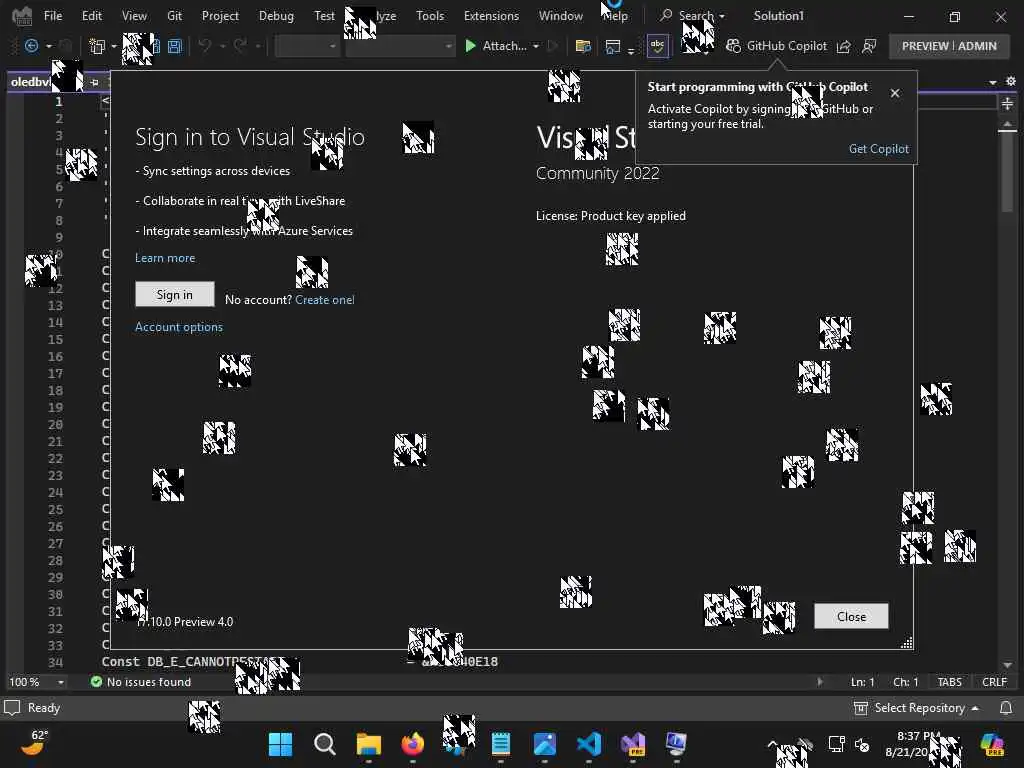Click the Share icon beside GitHub Copilot
This screenshot has height=768, width=1024.
844,46
